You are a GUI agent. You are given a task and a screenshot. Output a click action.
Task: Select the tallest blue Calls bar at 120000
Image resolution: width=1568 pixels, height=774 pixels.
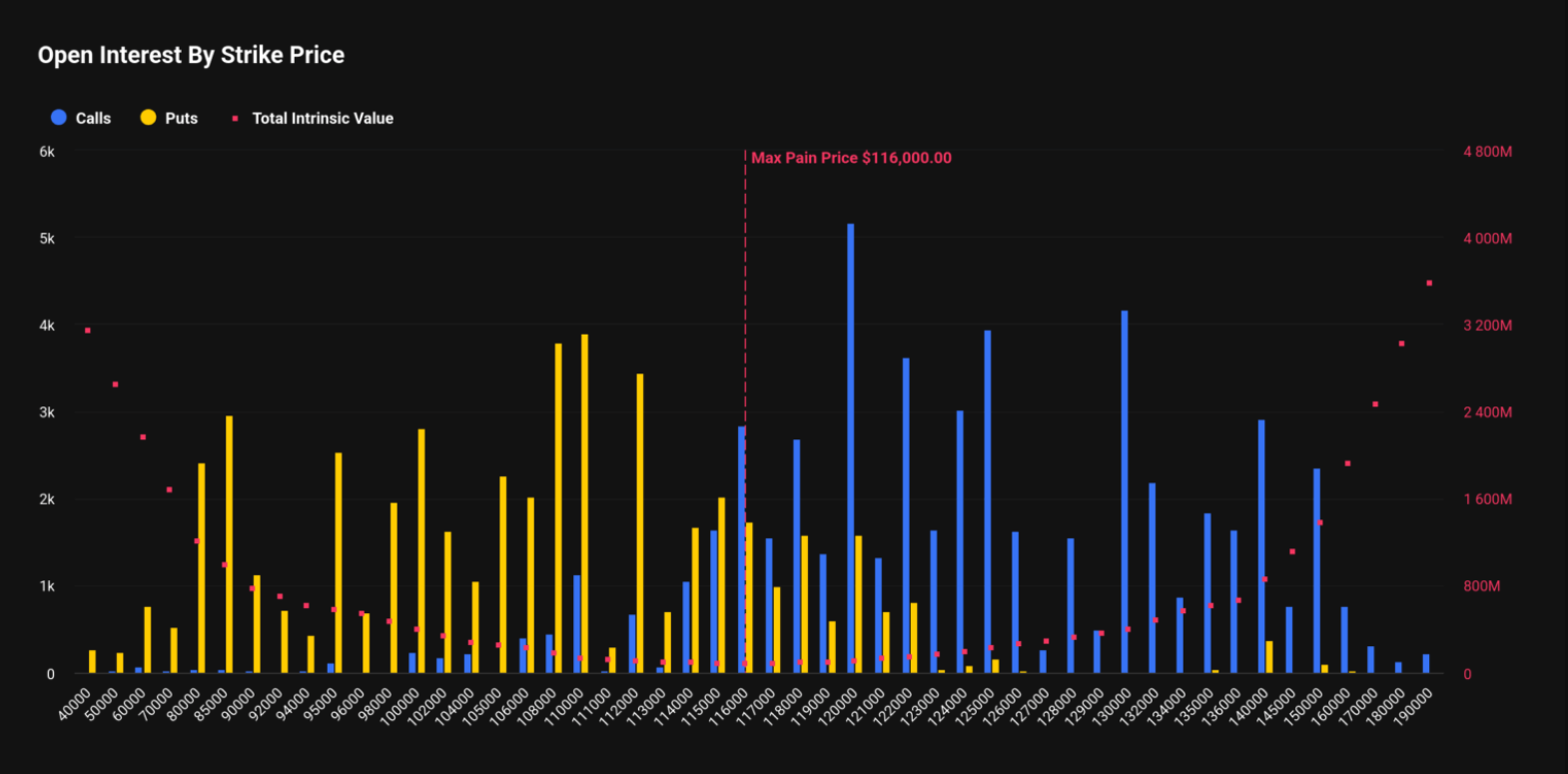[851, 448]
